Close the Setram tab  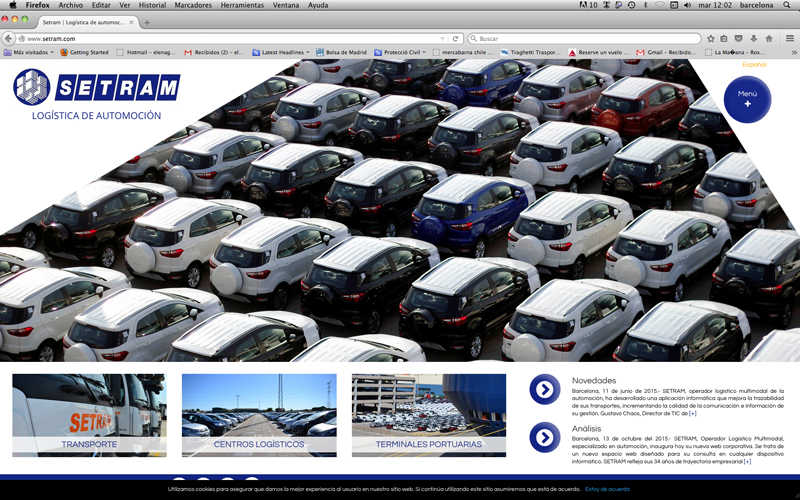(131, 22)
